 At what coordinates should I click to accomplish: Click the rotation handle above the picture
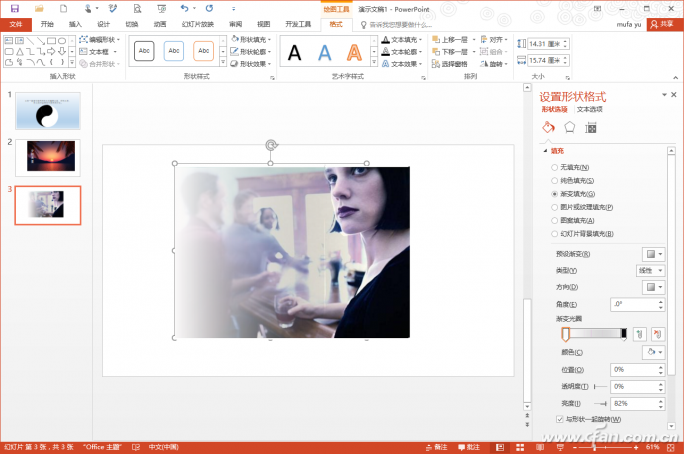[x=270, y=145]
